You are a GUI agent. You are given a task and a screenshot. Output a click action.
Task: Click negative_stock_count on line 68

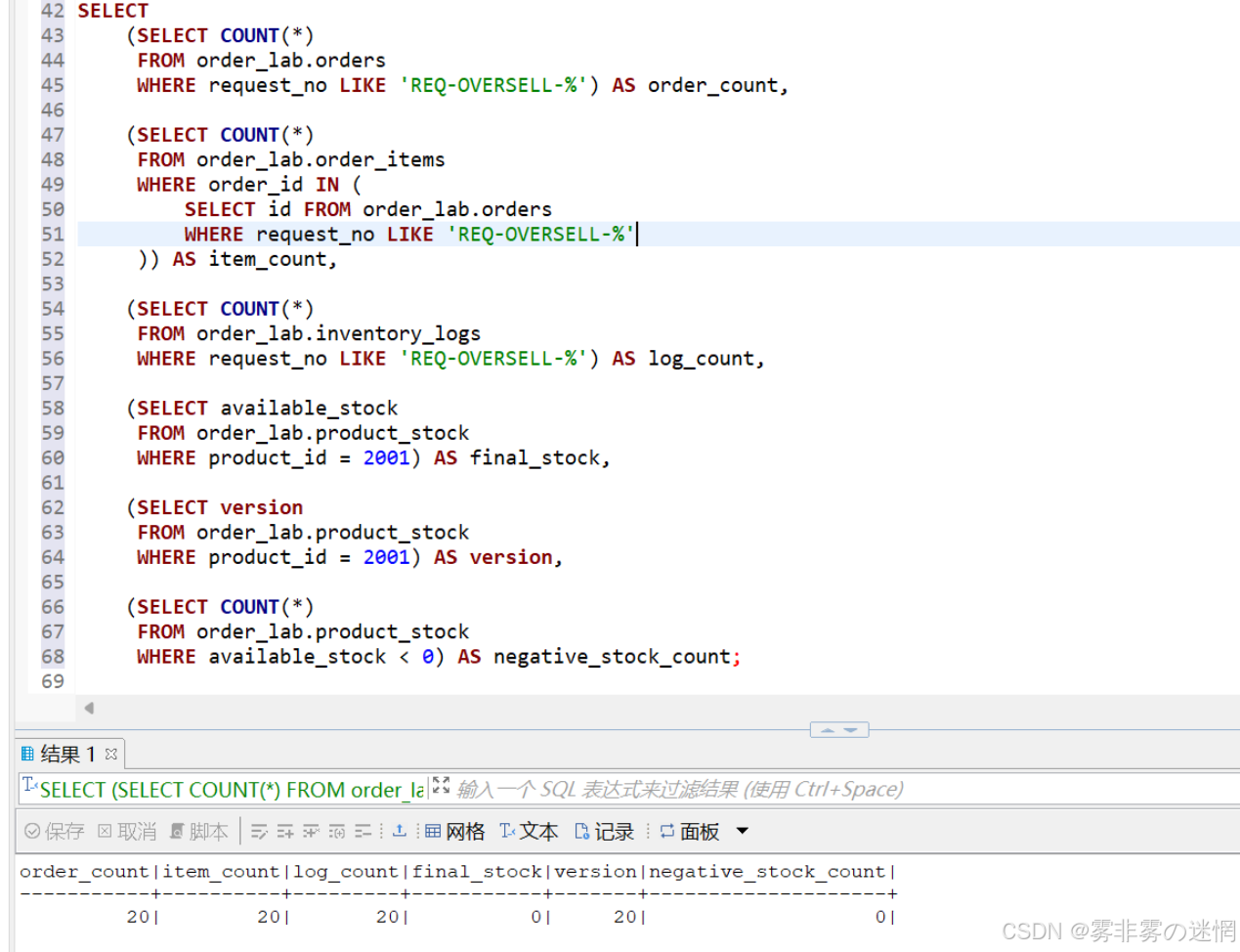612,657
